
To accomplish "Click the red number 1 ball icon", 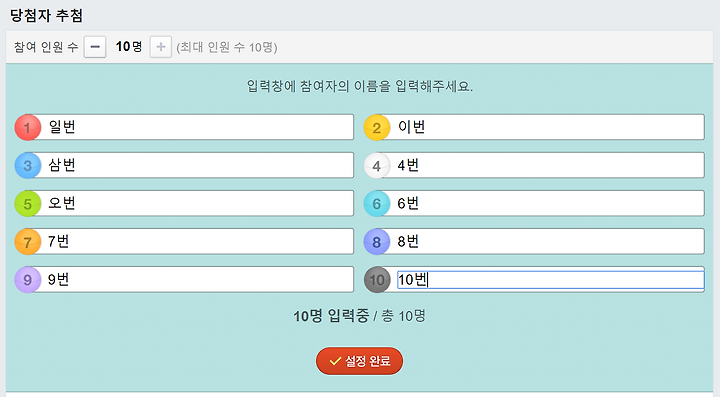I will (28, 127).
